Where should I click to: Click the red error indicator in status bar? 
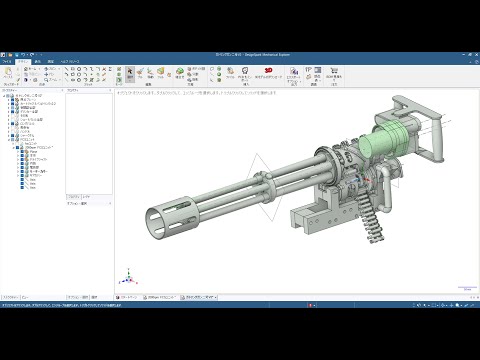click(310, 305)
